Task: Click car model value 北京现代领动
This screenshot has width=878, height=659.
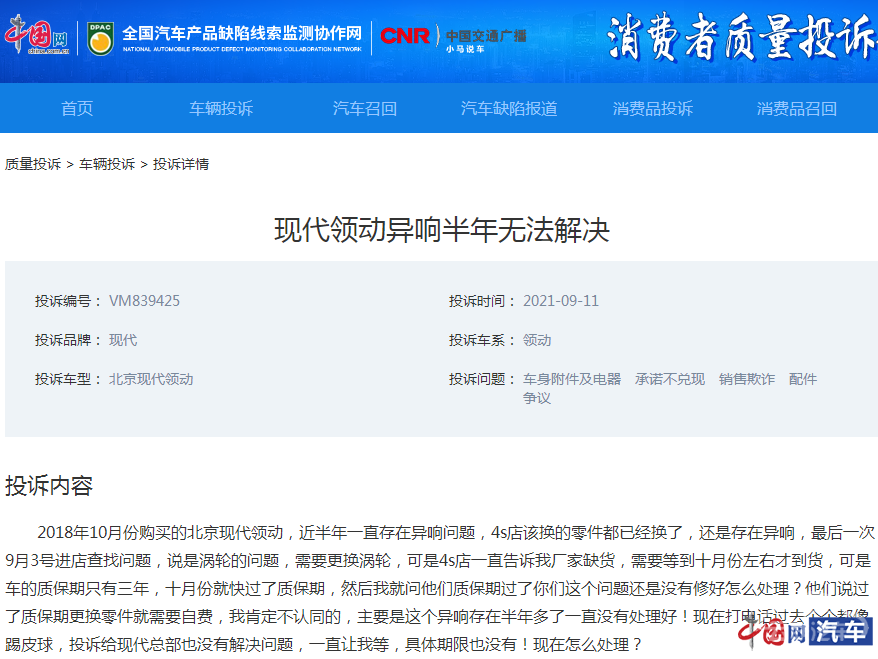Action: pos(151,380)
